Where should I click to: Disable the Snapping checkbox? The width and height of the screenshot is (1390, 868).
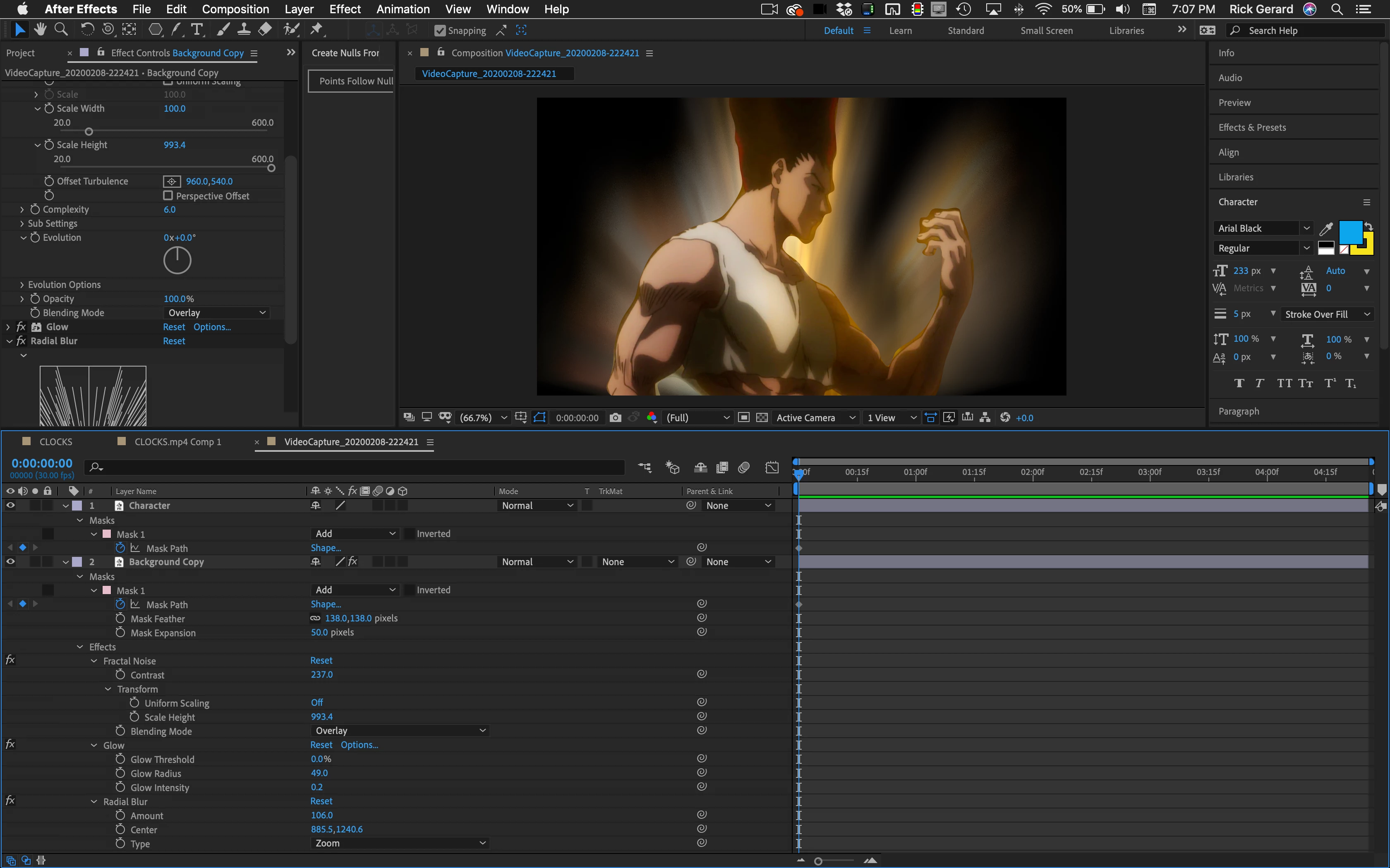(440, 31)
